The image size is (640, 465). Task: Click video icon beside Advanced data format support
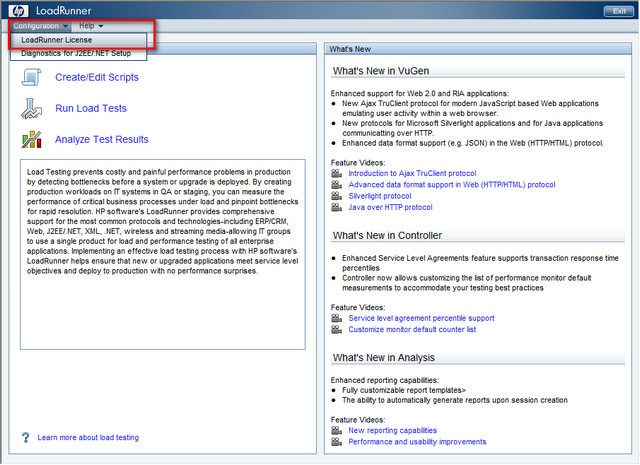336,185
